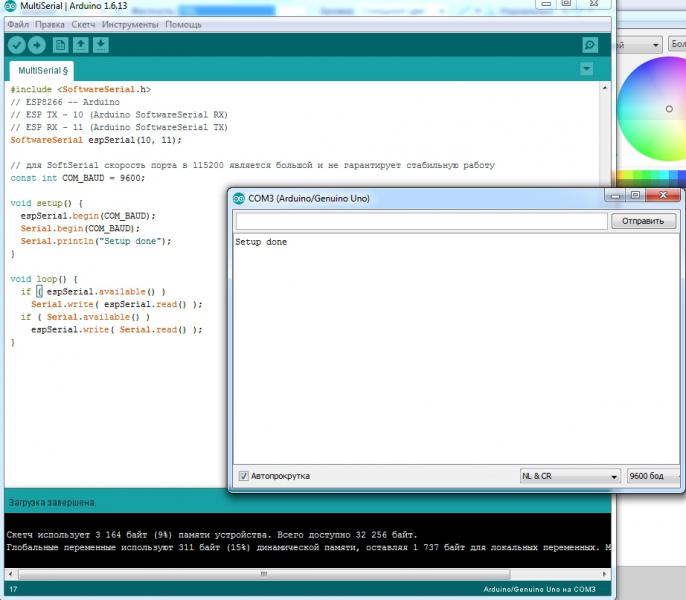Click the 'void setup() {' code line
The height and width of the screenshot is (600, 686).
(x=46, y=204)
